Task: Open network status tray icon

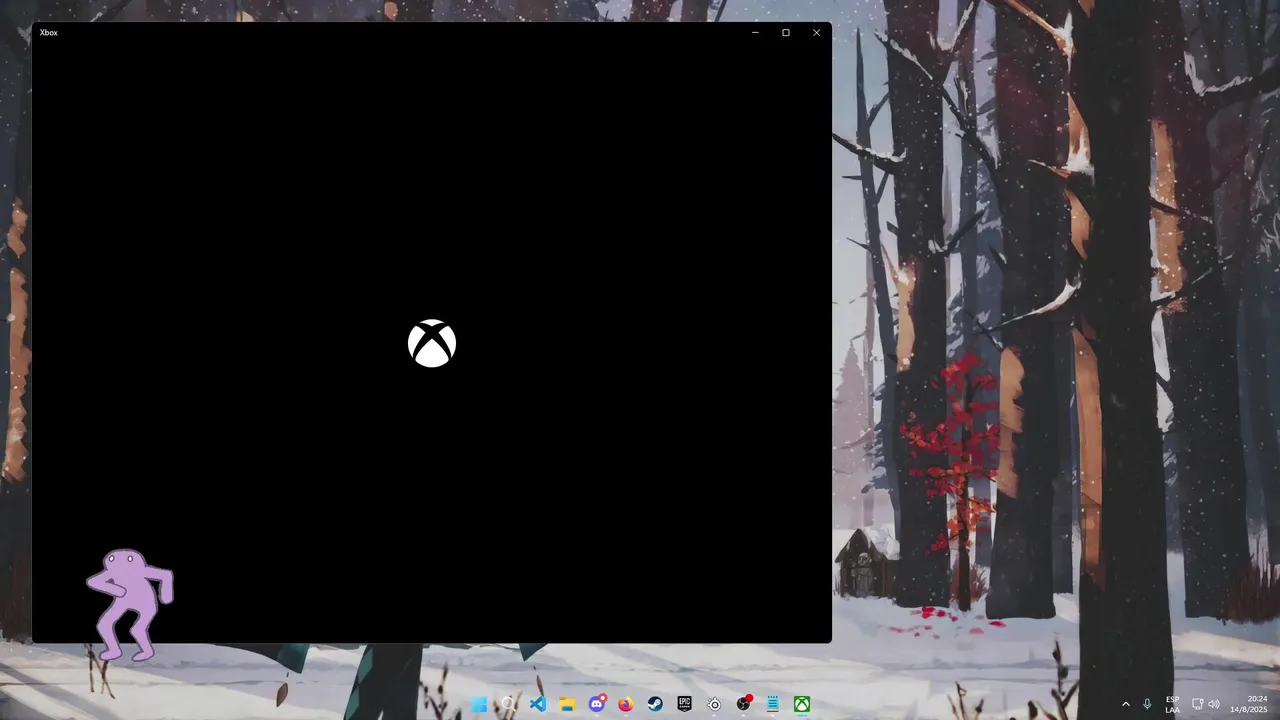Action: (1198, 704)
